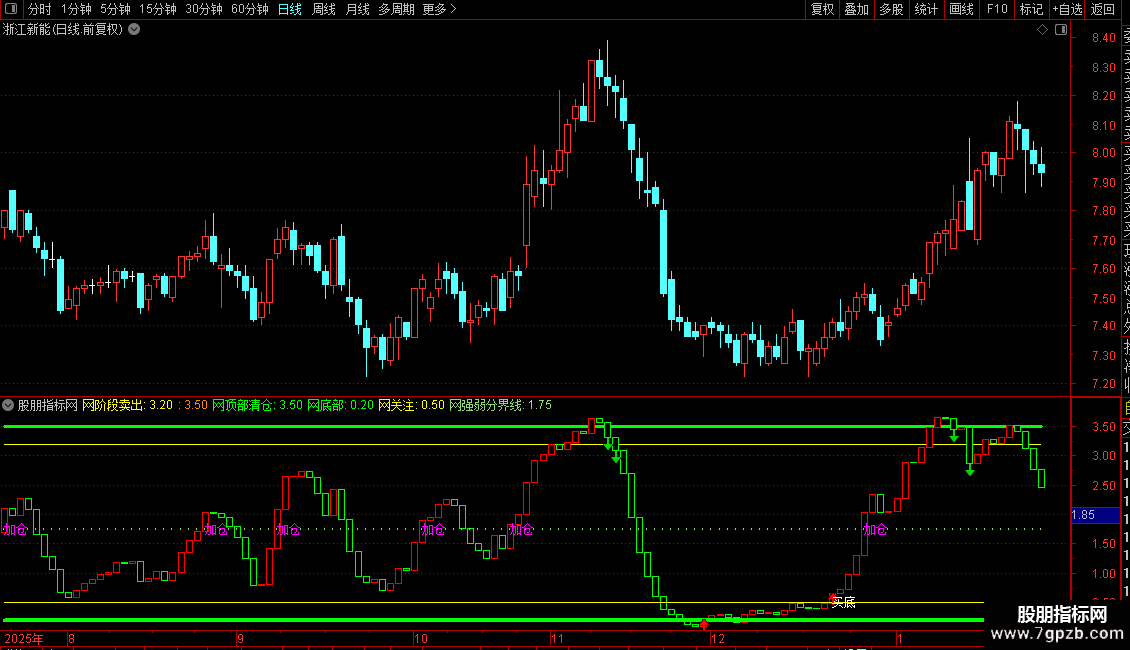Toggle the right info panel icon
Image resolution: width=1130 pixels, height=650 pixels.
pyautogui.click(x=1061, y=30)
